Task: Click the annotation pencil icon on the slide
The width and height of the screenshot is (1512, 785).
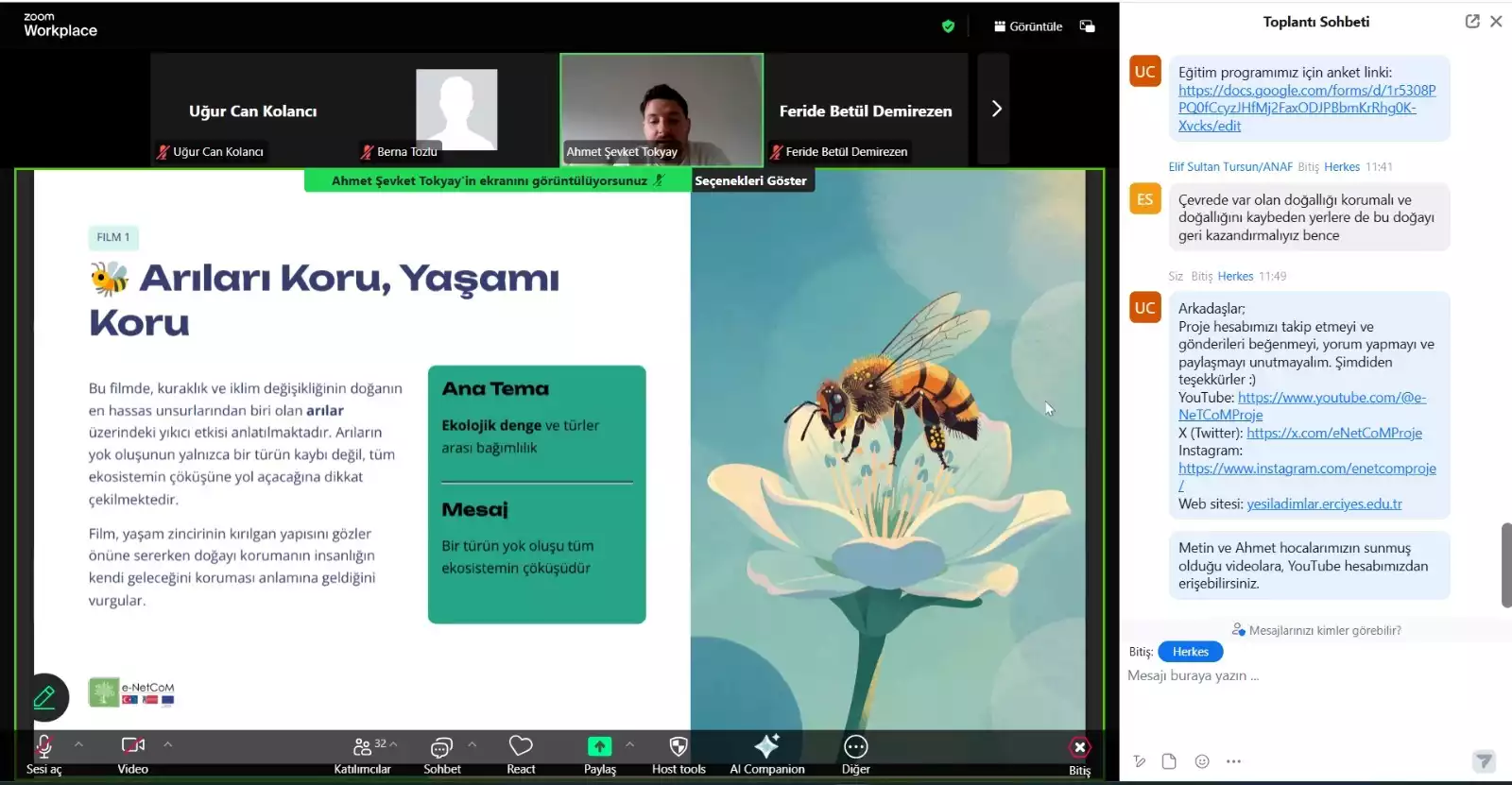Action: click(44, 698)
